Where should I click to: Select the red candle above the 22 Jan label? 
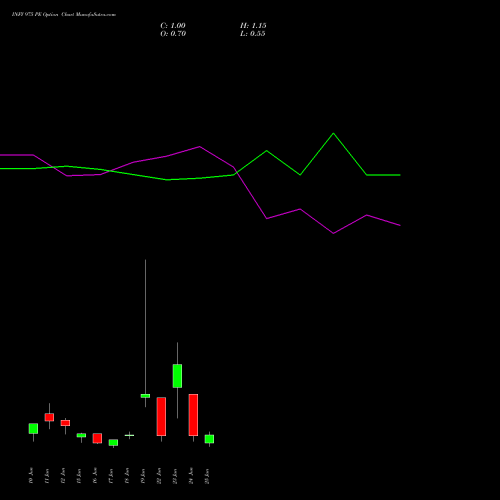click(x=161, y=416)
